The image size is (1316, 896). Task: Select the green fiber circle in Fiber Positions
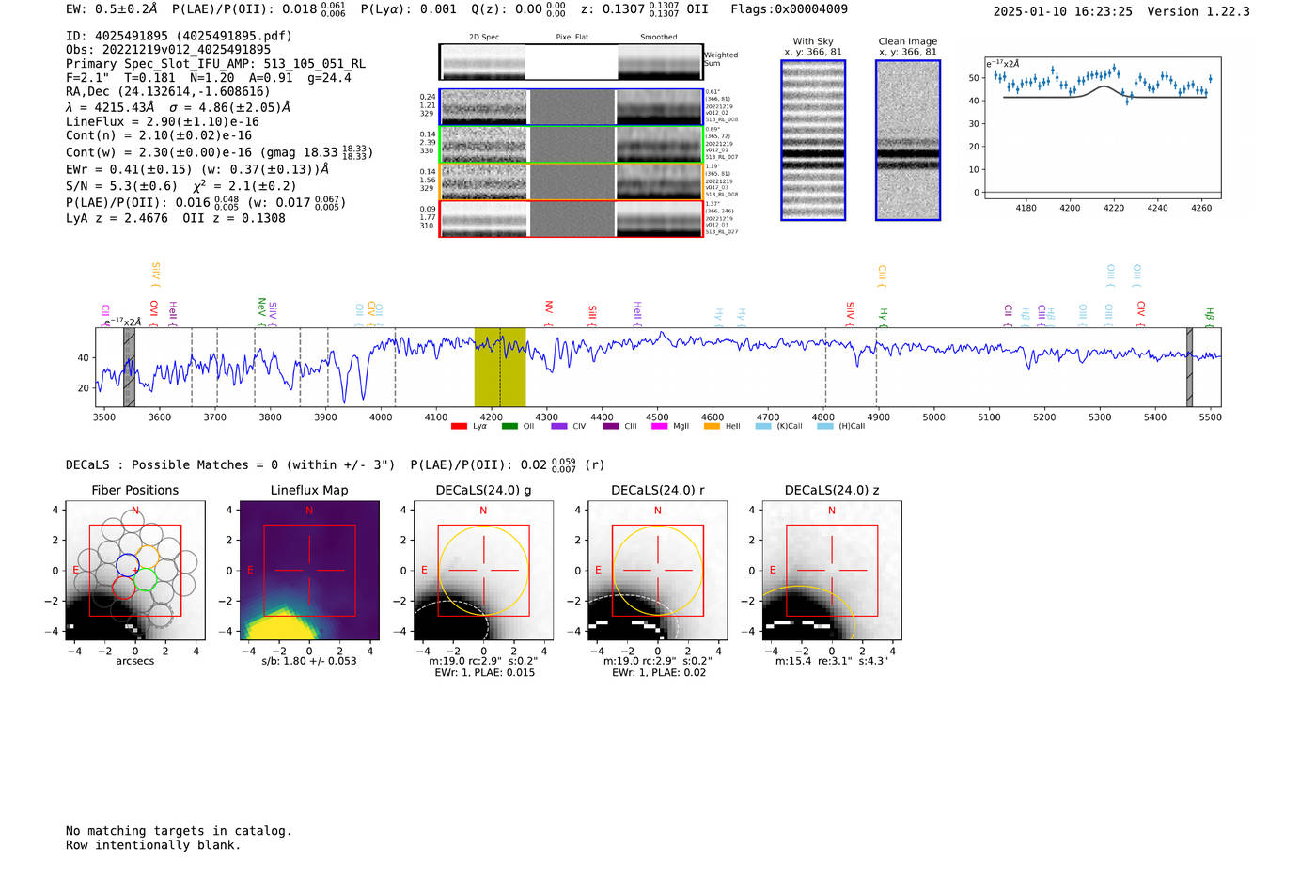(x=144, y=580)
